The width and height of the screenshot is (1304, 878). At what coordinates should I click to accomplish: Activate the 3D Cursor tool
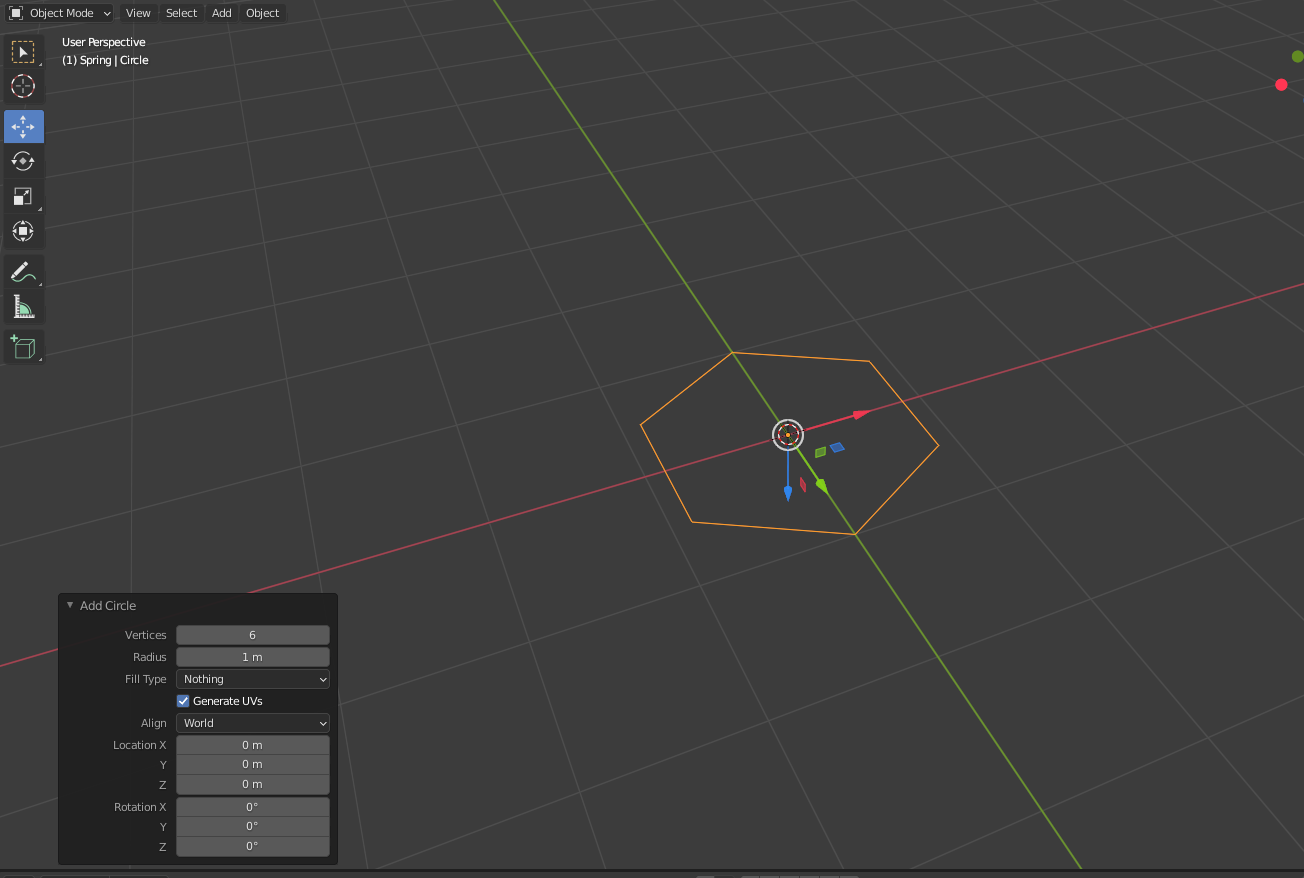click(23, 87)
